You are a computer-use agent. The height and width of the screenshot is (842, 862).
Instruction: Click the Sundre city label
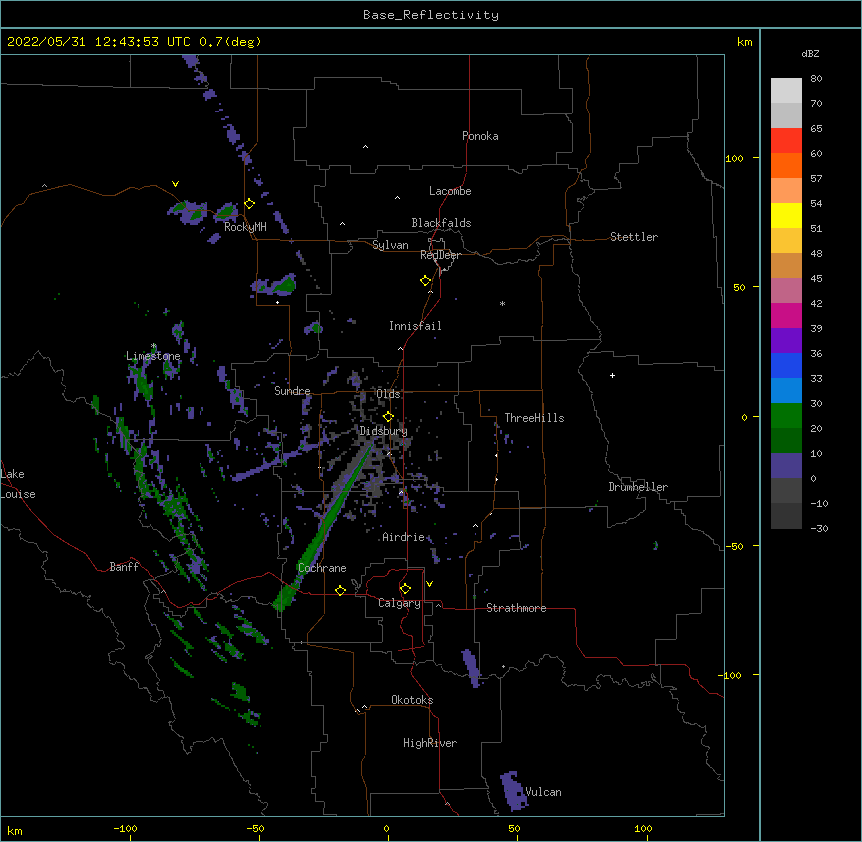[292, 391]
